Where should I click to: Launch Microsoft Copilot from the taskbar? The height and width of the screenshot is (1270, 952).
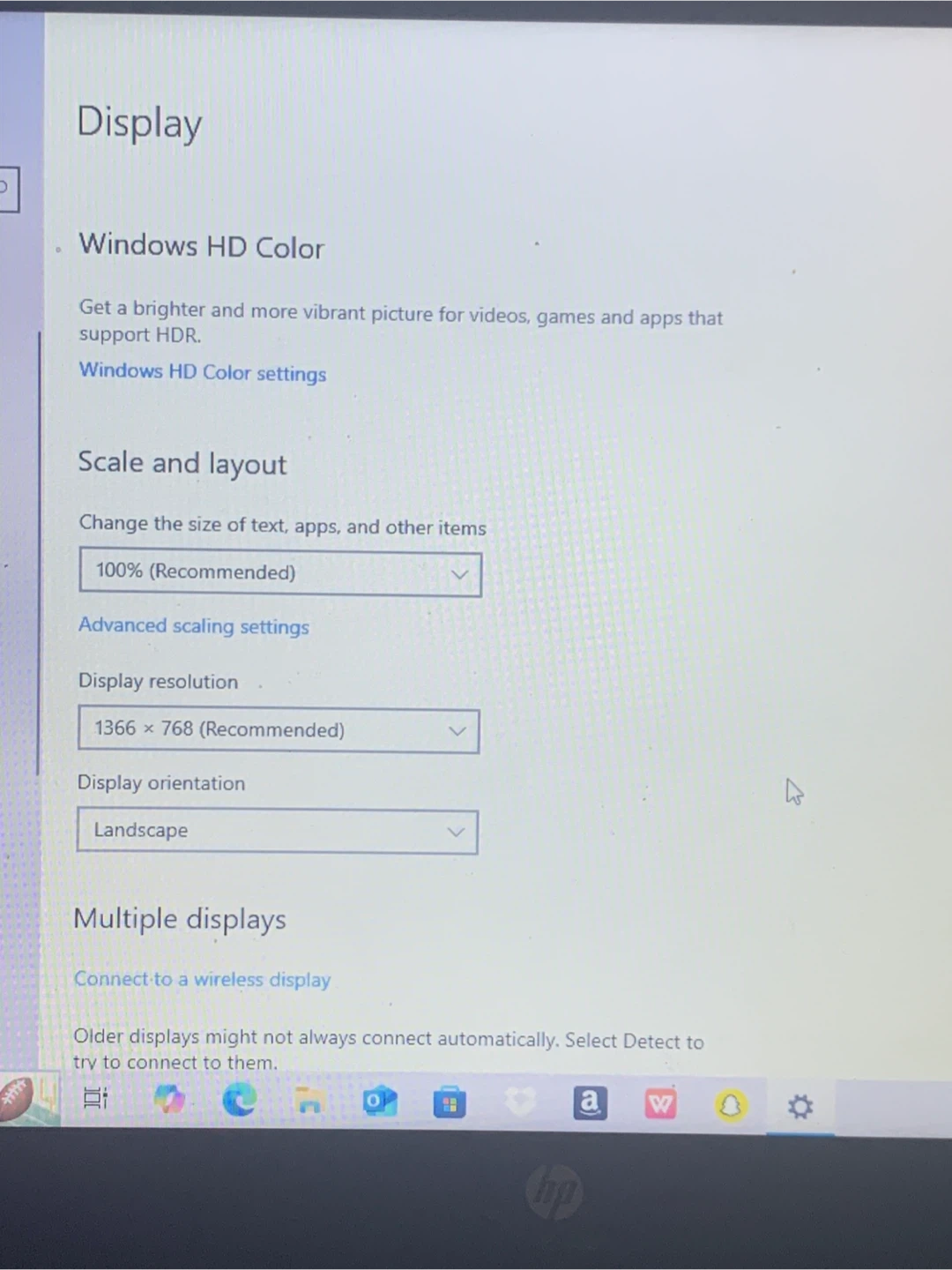pyautogui.click(x=168, y=1100)
